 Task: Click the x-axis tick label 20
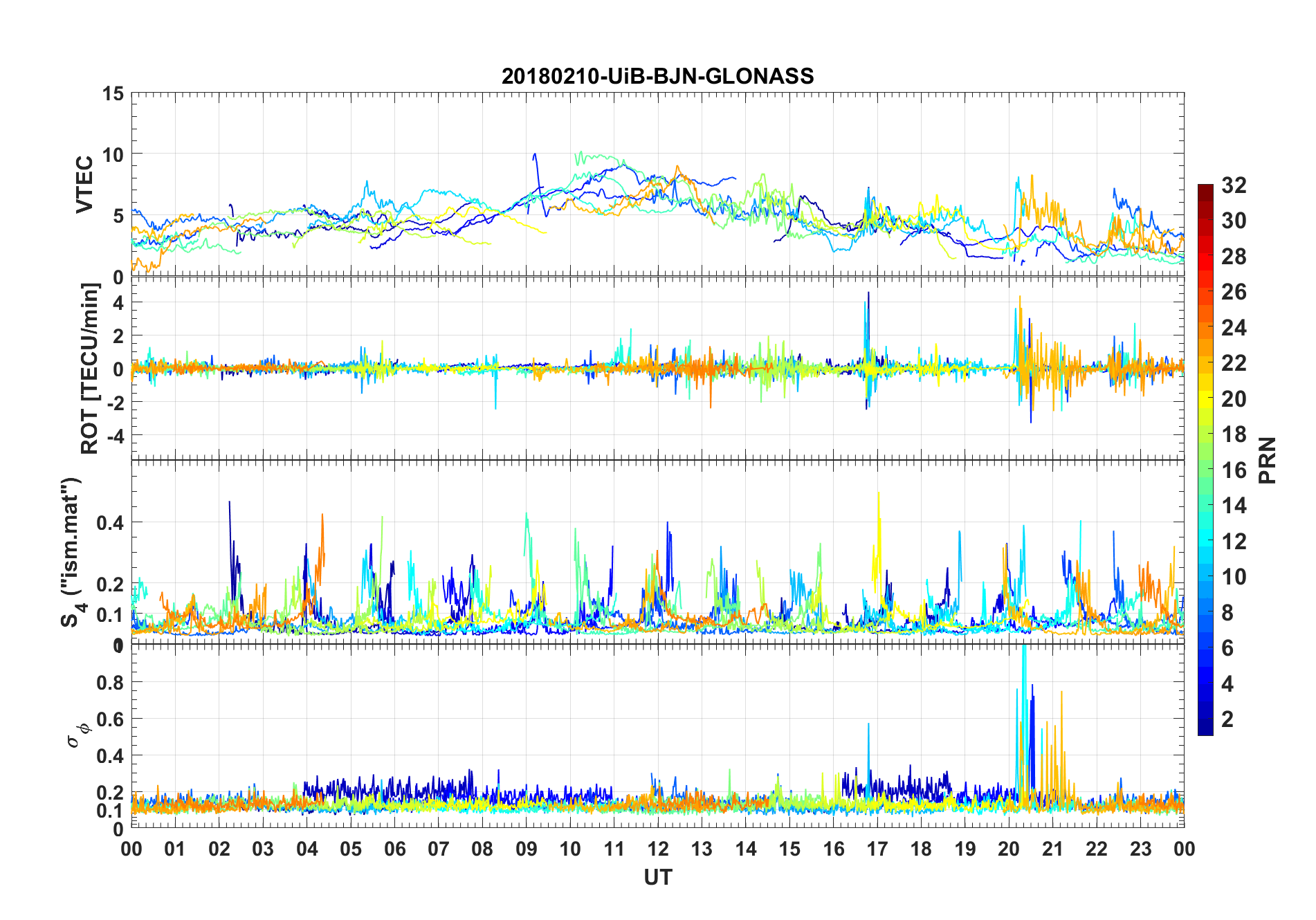point(1009,849)
